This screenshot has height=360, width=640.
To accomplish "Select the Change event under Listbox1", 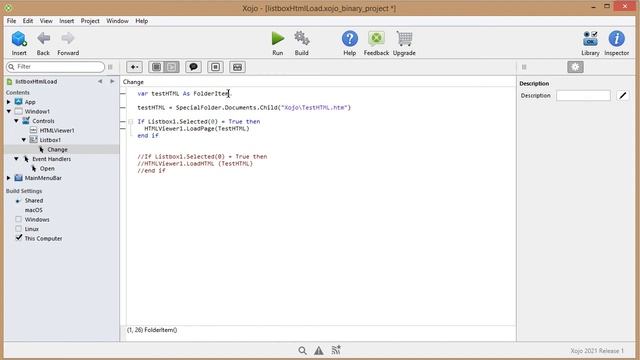I will [57, 149].
